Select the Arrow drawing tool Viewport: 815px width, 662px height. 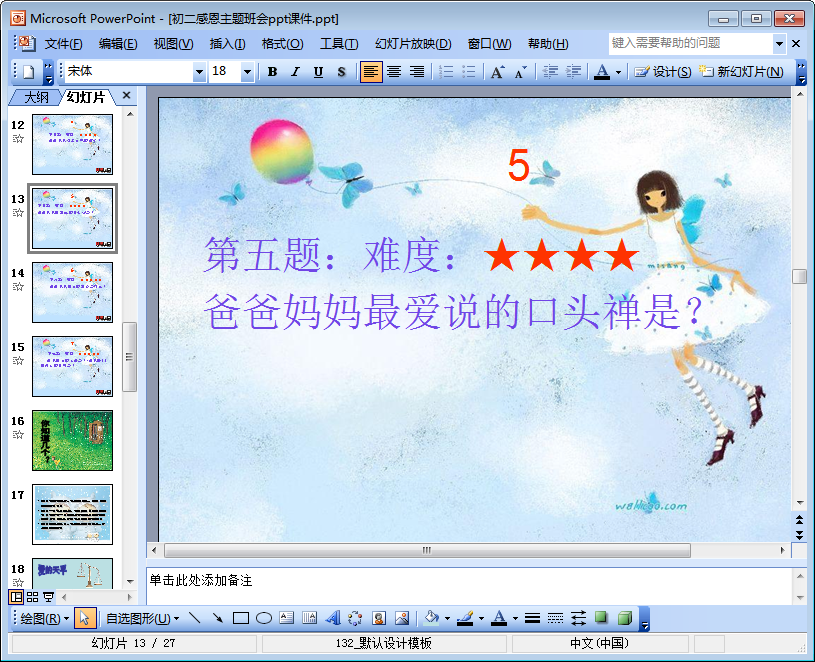click(x=217, y=618)
